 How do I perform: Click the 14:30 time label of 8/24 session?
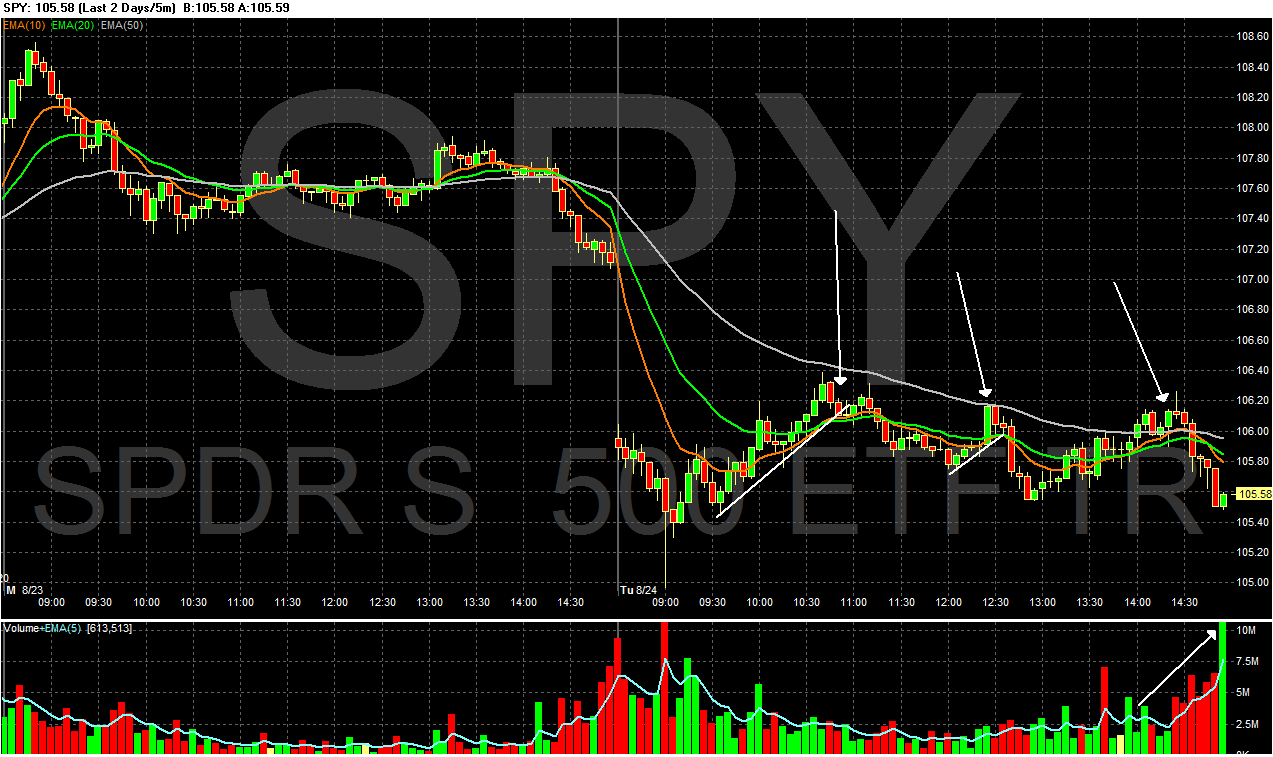pos(1184,602)
